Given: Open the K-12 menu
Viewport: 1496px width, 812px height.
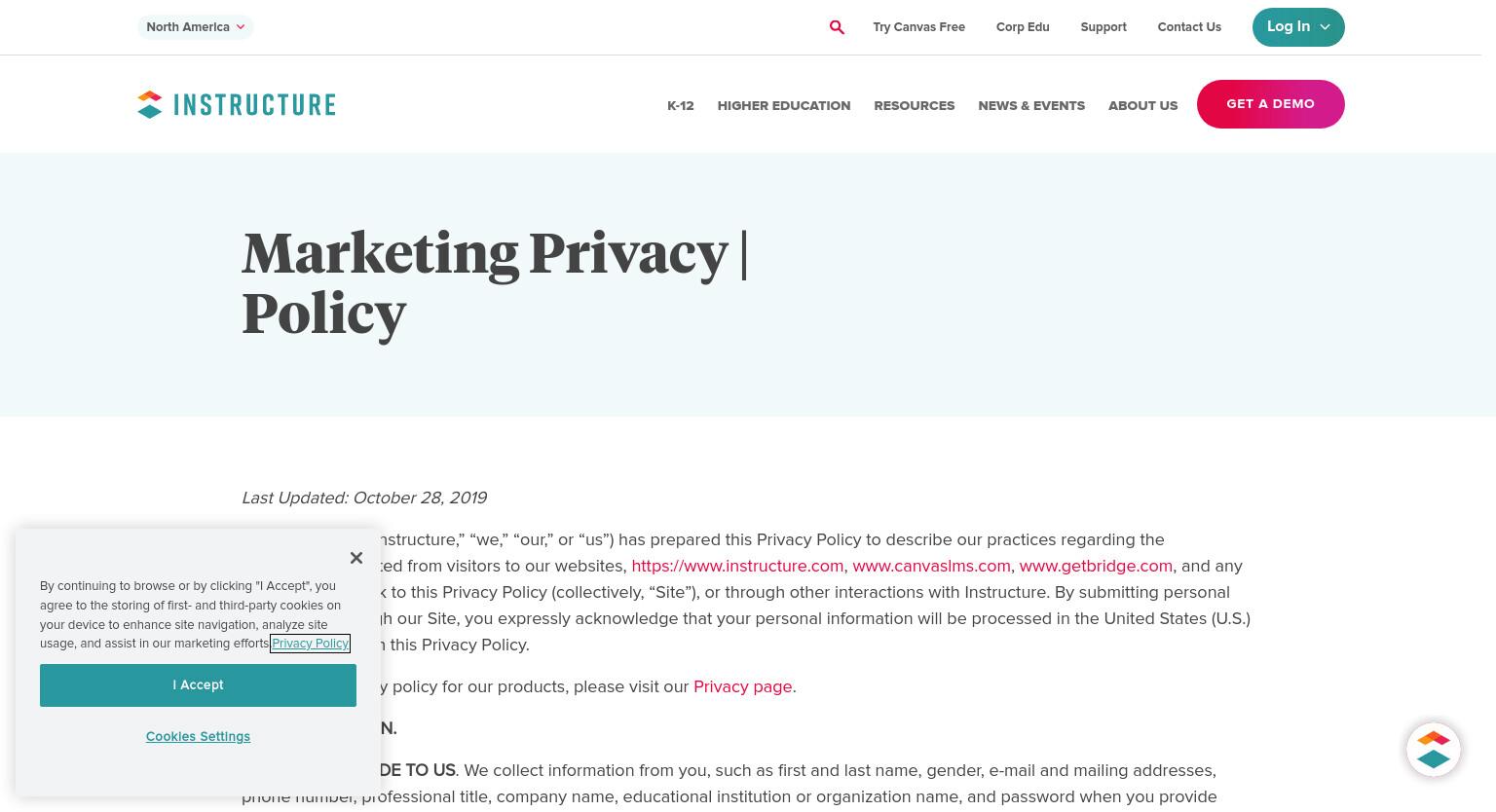Looking at the screenshot, I should [681, 105].
